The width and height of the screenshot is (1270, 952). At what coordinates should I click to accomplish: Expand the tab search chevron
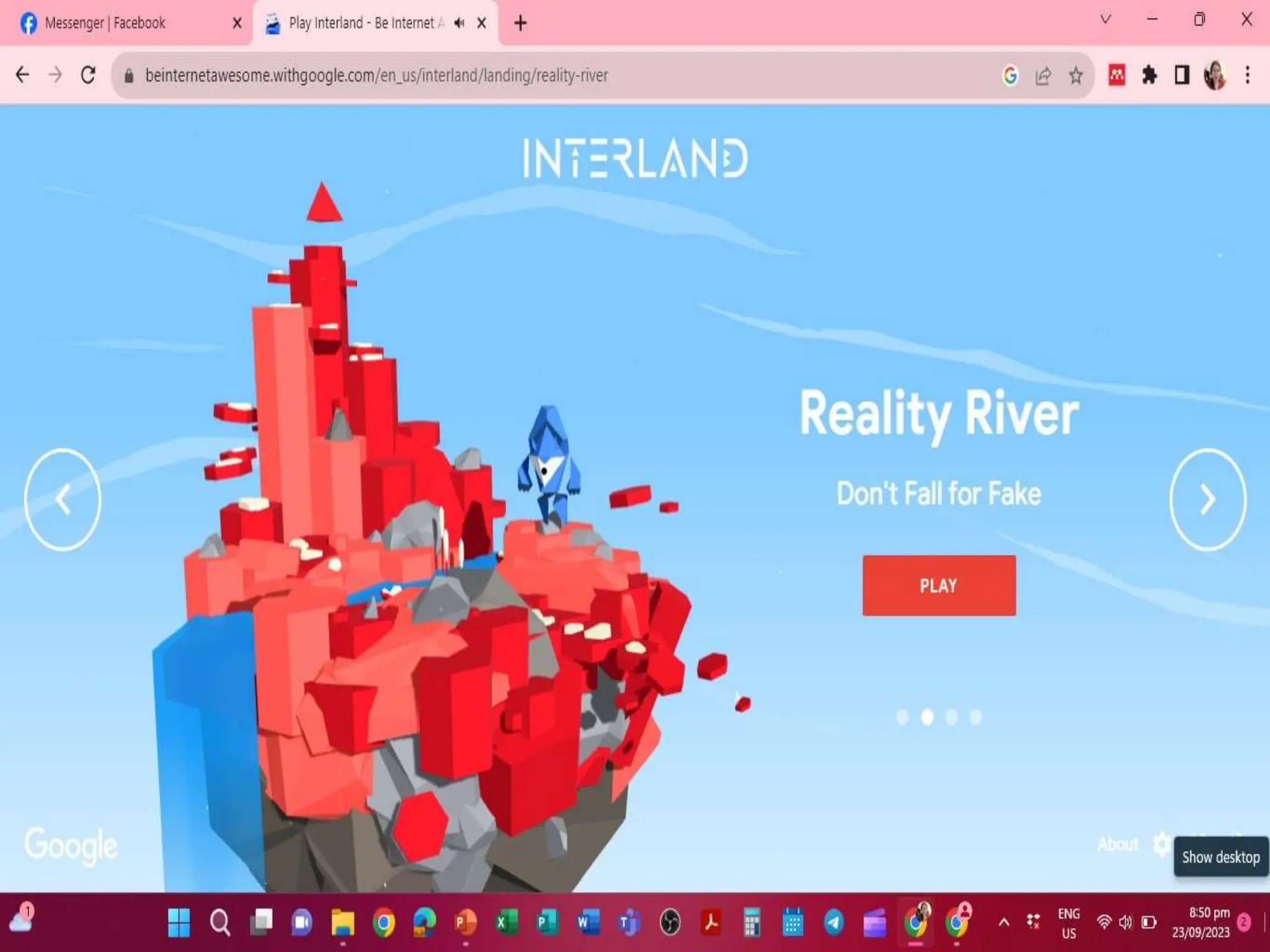(x=1105, y=20)
